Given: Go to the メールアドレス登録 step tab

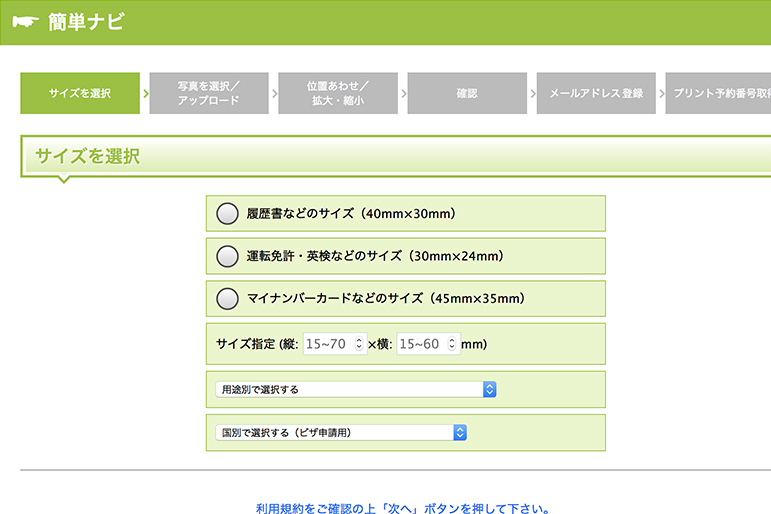Looking at the screenshot, I should (x=596, y=93).
